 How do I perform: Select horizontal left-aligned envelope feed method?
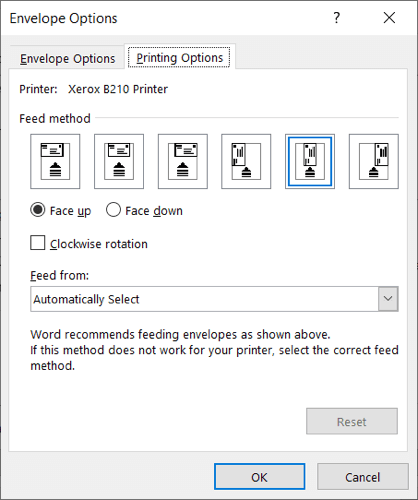[x=55, y=161]
